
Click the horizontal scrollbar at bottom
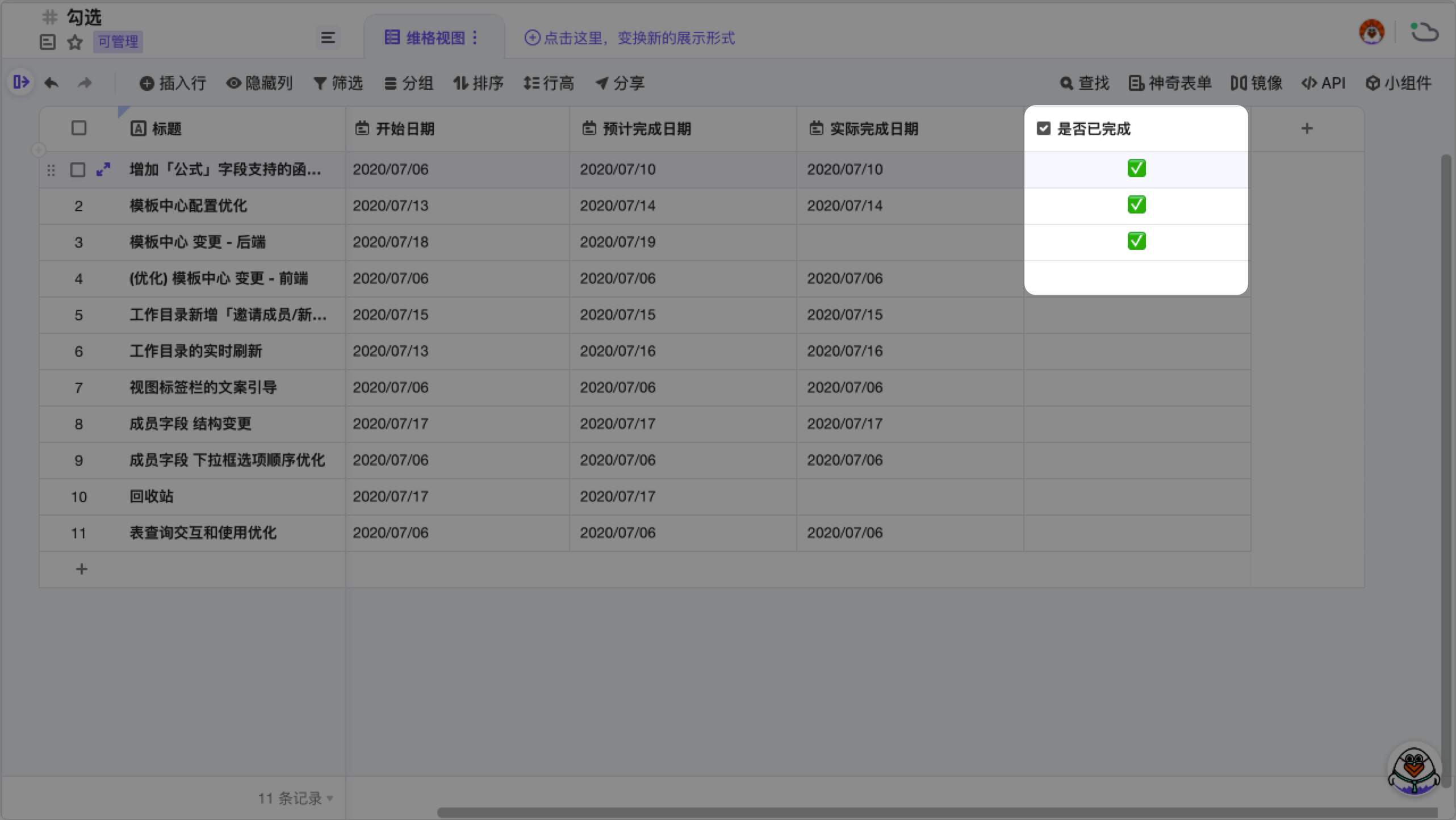click(937, 812)
